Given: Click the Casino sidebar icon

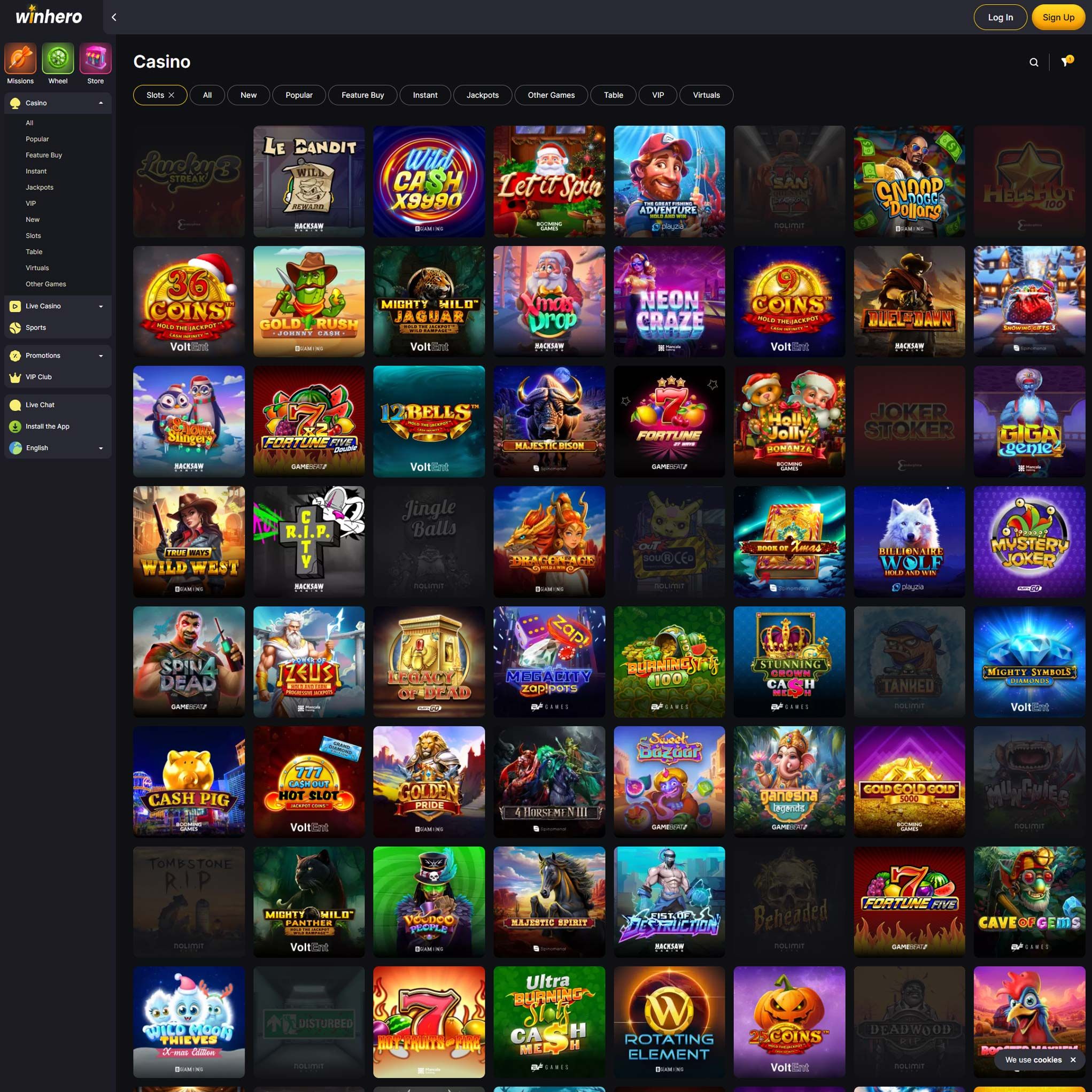Looking at the screenshot, I should pyautogui.click(x=16, y=103).
